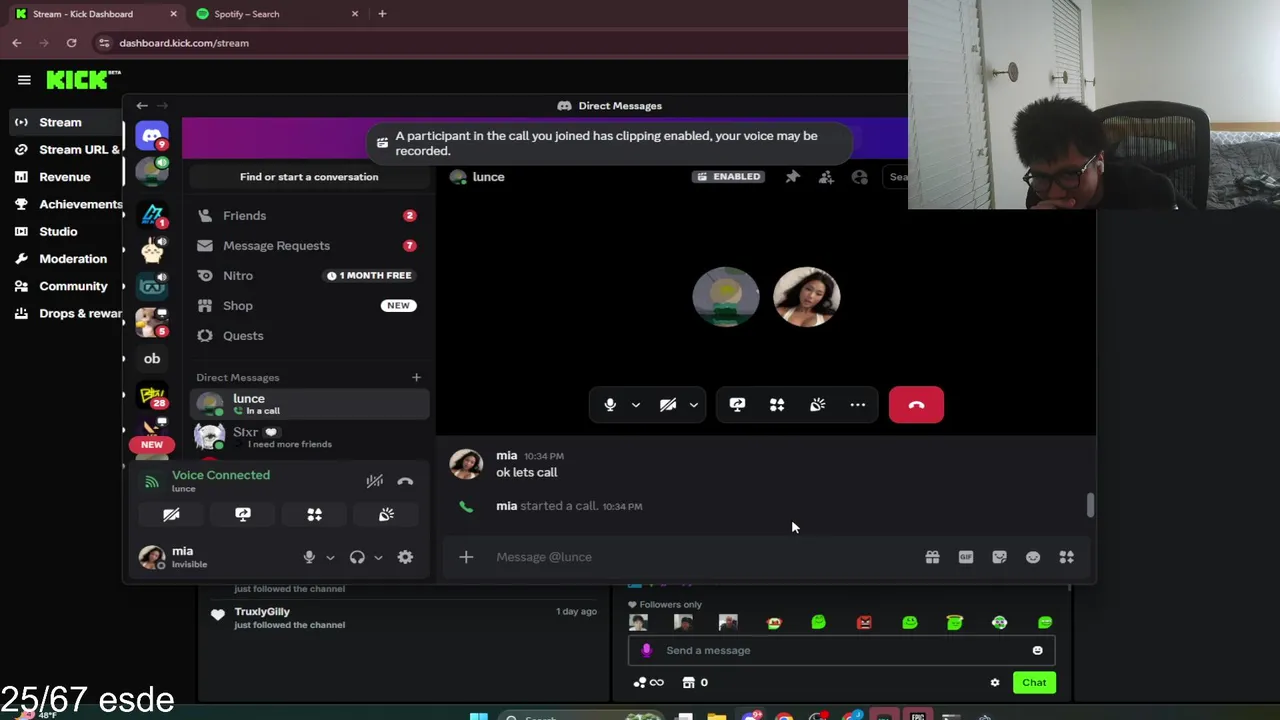
Task: Open activities from Voice Connected panel
Action: [x=315, y=514]
